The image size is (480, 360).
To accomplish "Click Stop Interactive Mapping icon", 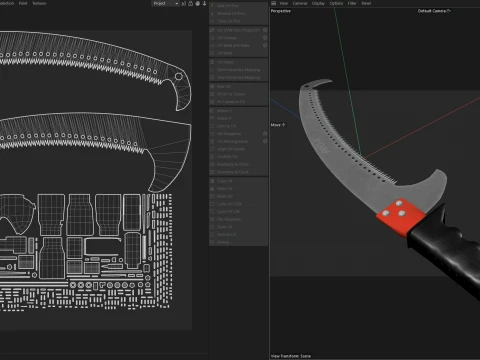I will tap(212, 77).
